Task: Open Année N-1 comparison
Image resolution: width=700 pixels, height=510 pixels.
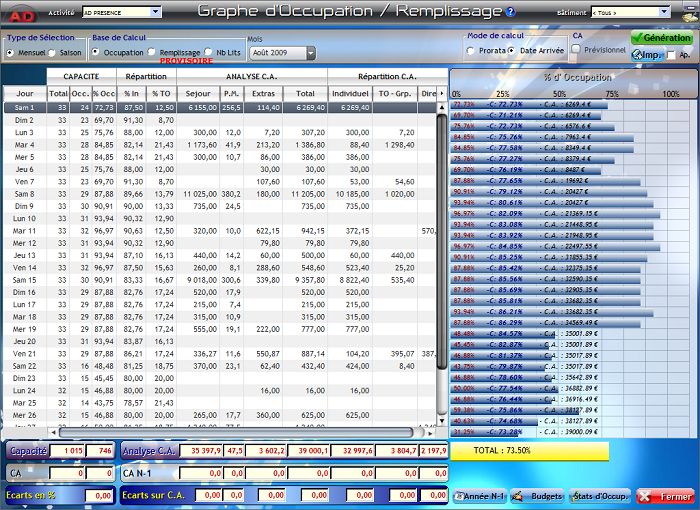Action: [480, 496]
